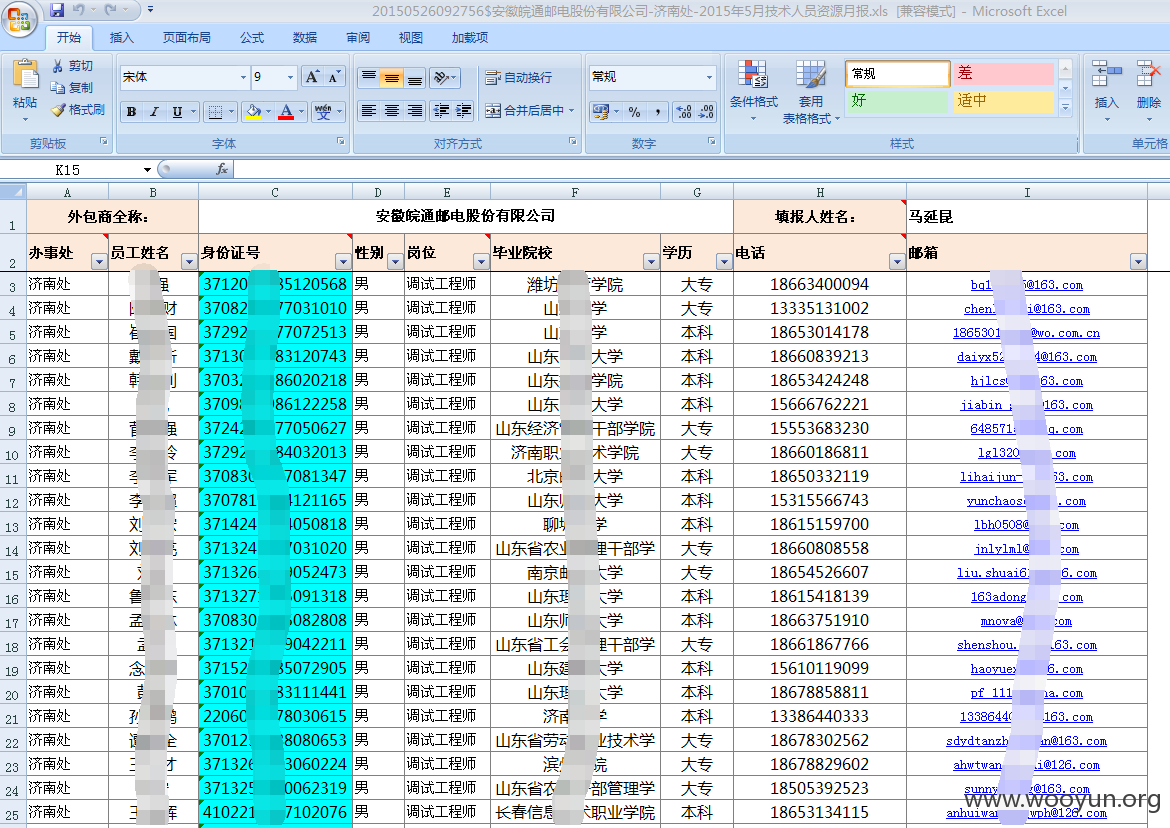
Task: Expand the cell styles gallery
Action: pyautogui.click(x=1066, y=108)
